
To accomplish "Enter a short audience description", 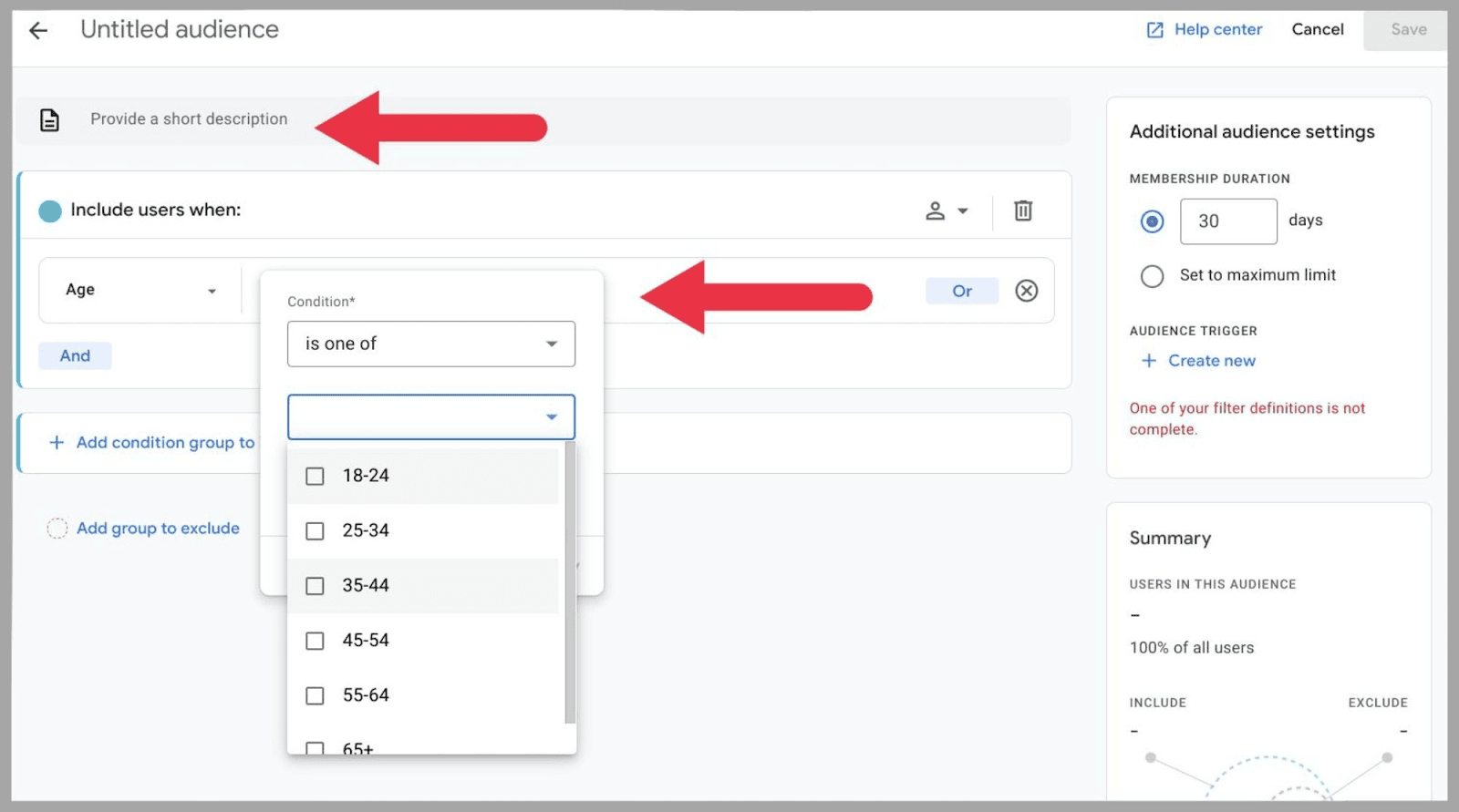I will 189,119.
